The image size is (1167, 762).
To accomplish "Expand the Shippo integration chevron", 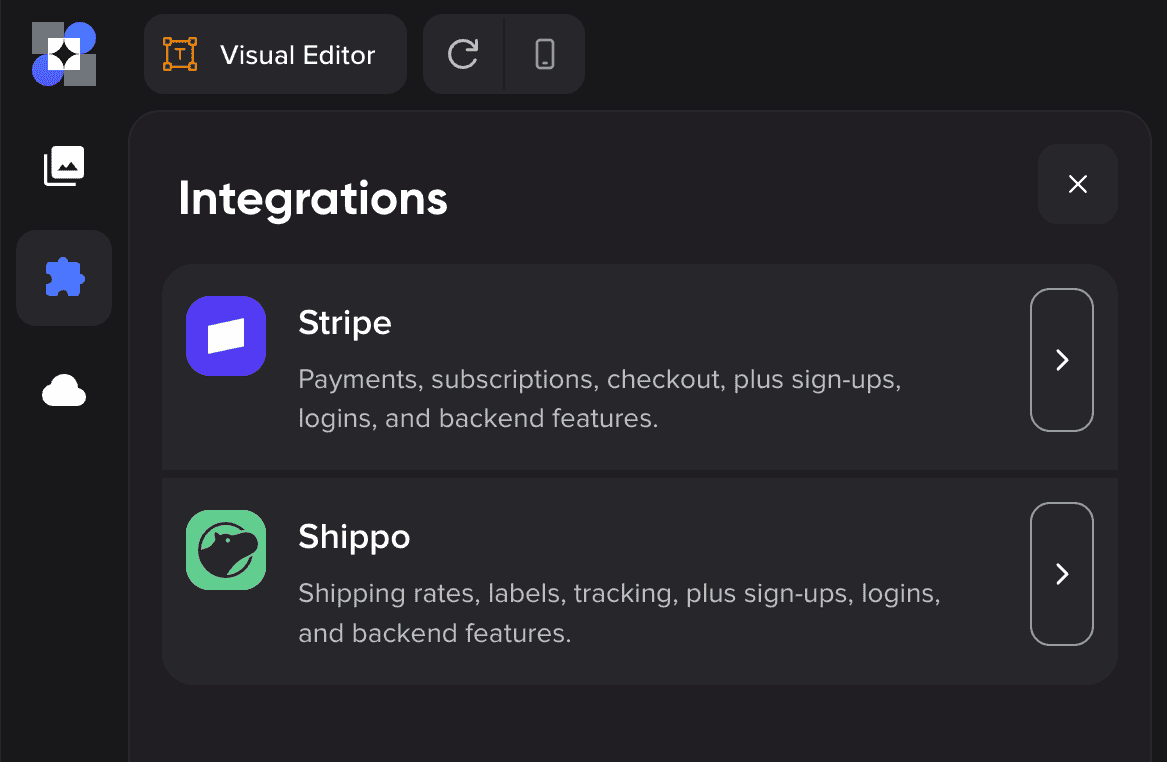I will pyautogui.click(x=1062, y=574).
